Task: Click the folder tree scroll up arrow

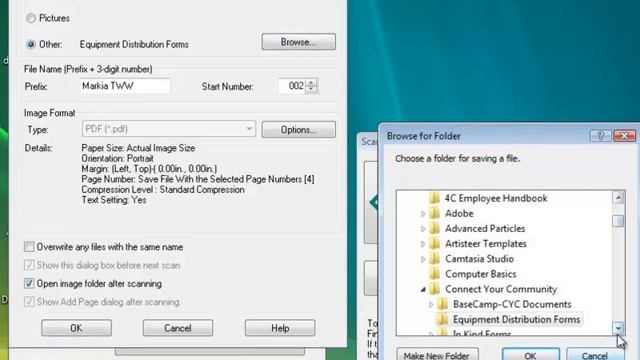Action: coord(618,198)
